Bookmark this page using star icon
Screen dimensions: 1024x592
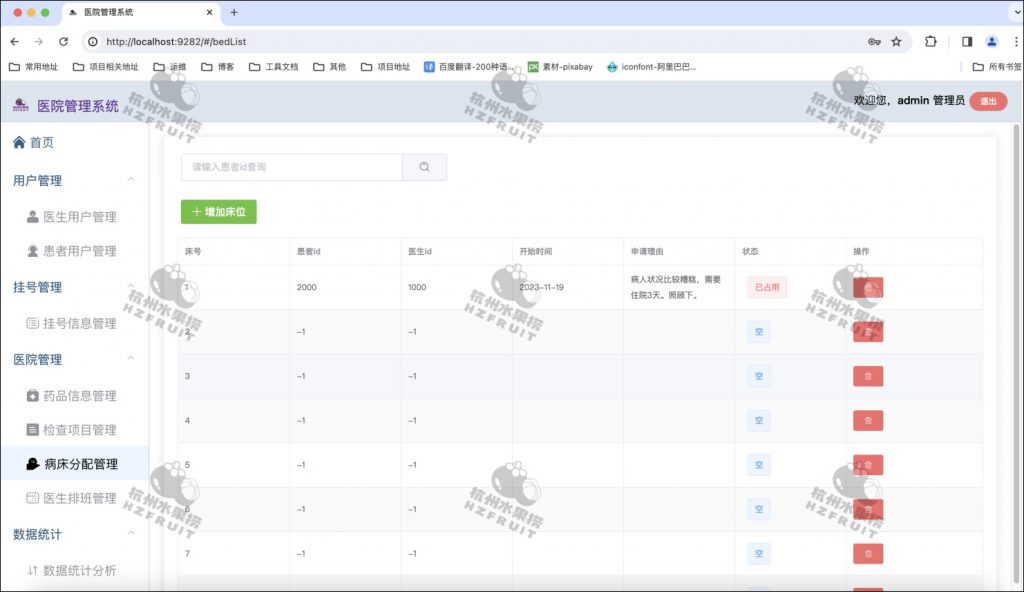(x=896, y=42)
